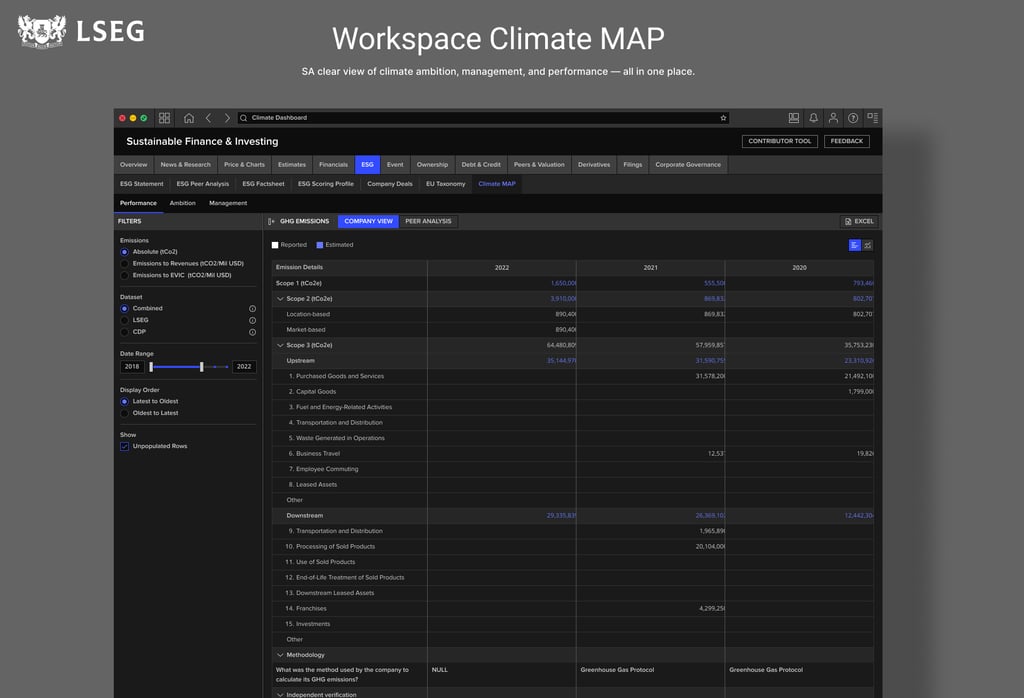Collapse the Methodology section
This screenshot has width=1024, height=698.
point(280,655)
